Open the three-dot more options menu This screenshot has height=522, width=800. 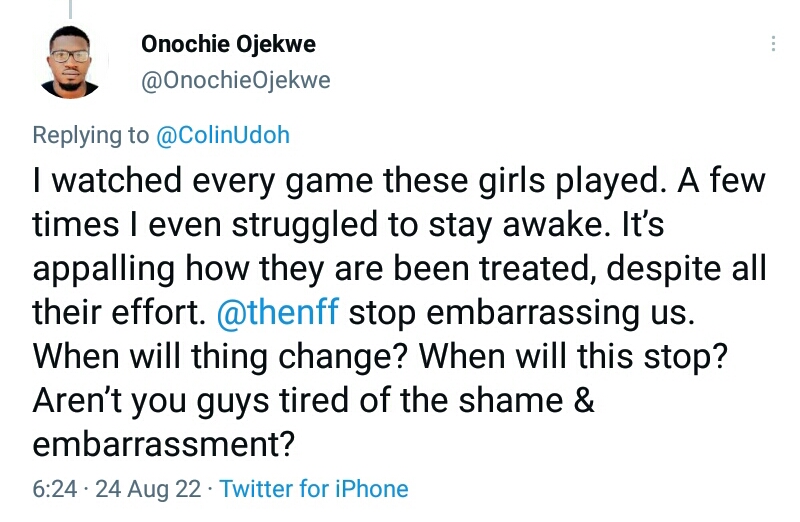click(773, 45)
